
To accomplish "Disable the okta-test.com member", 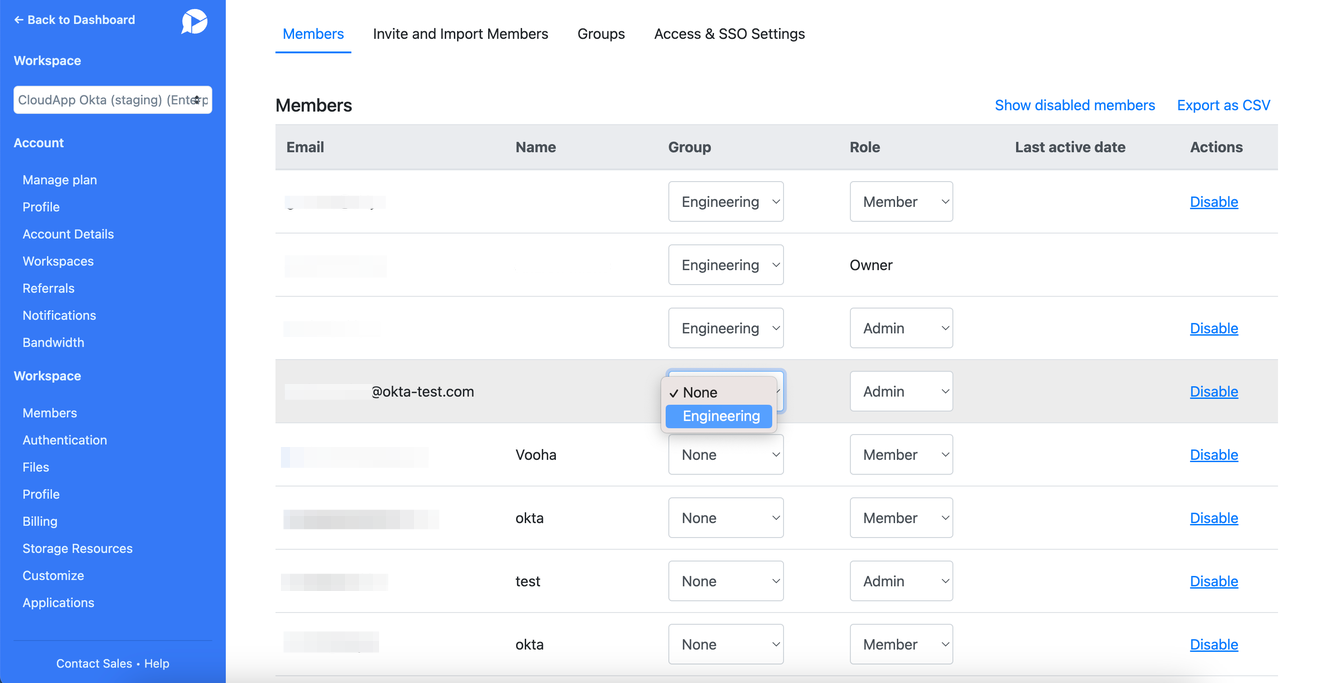I will point(1214,391).
